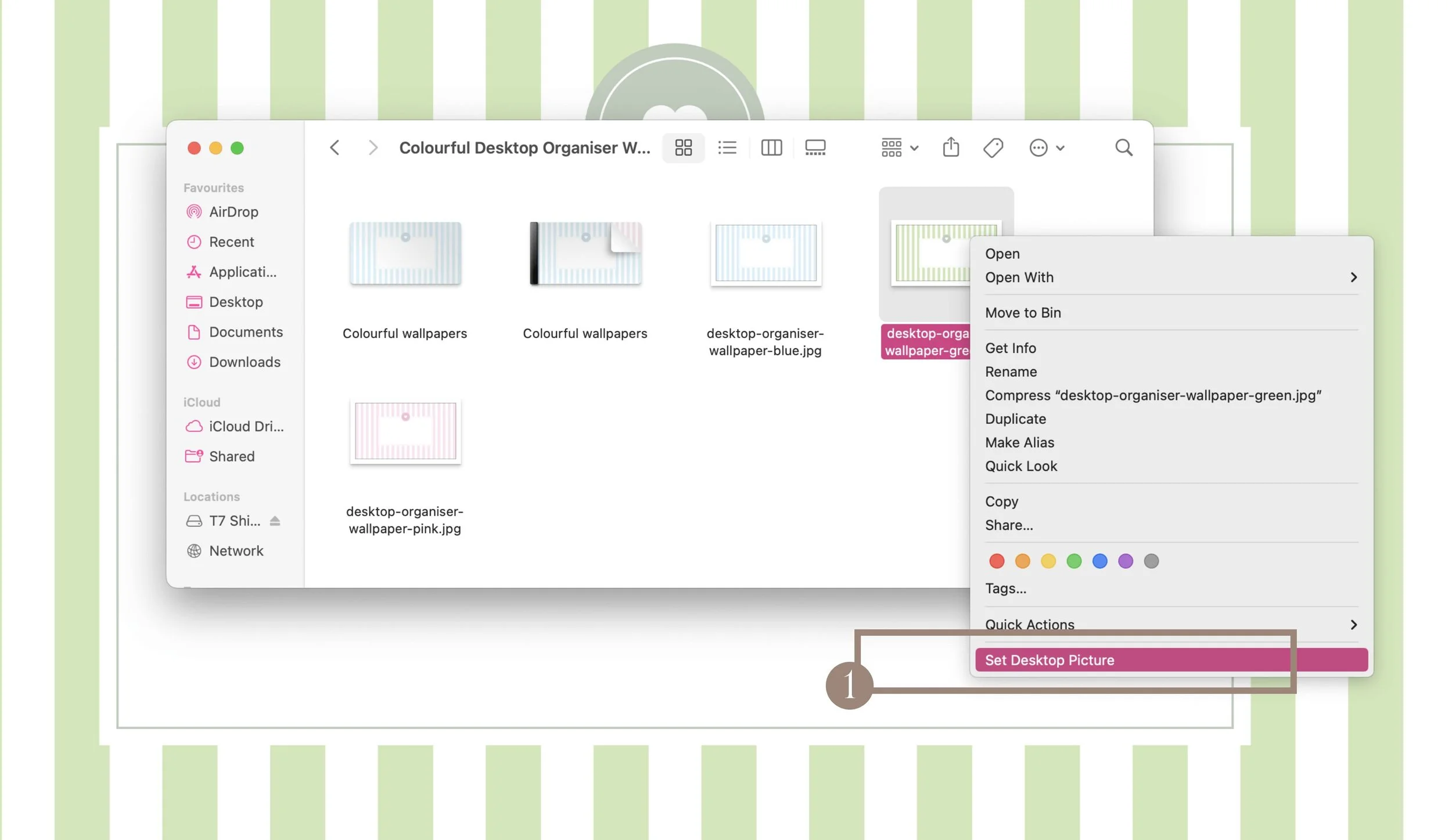Select Get Info from context menu
The image size is (1452, 840).
tap(1010, 348)
